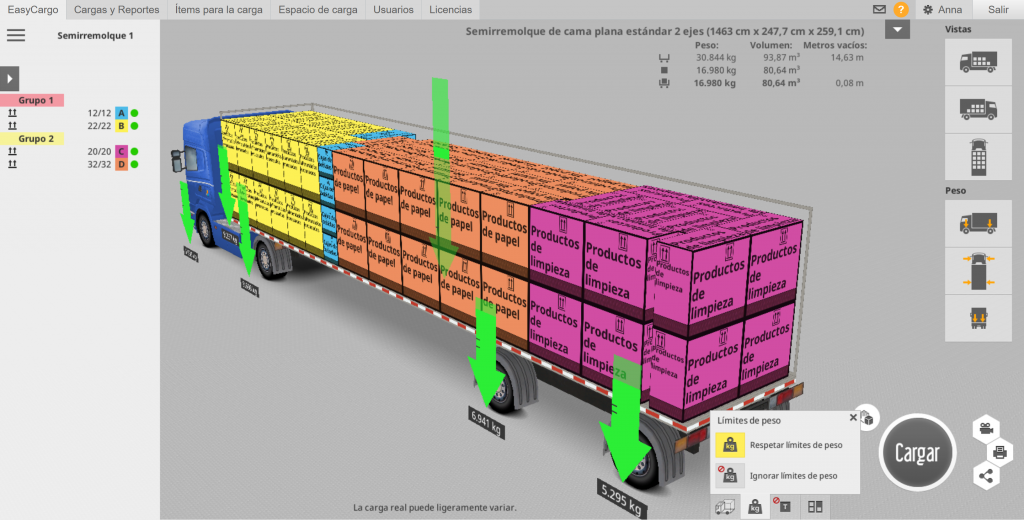The height and width of the screenshot is (520, 1024).
Task: Select the top-down truck view
Action: pyautogui.click(x=978, y=157)
